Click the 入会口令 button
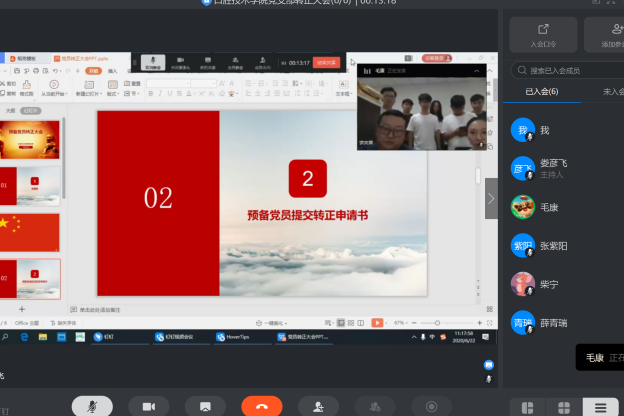 click(x=541, y=36)
